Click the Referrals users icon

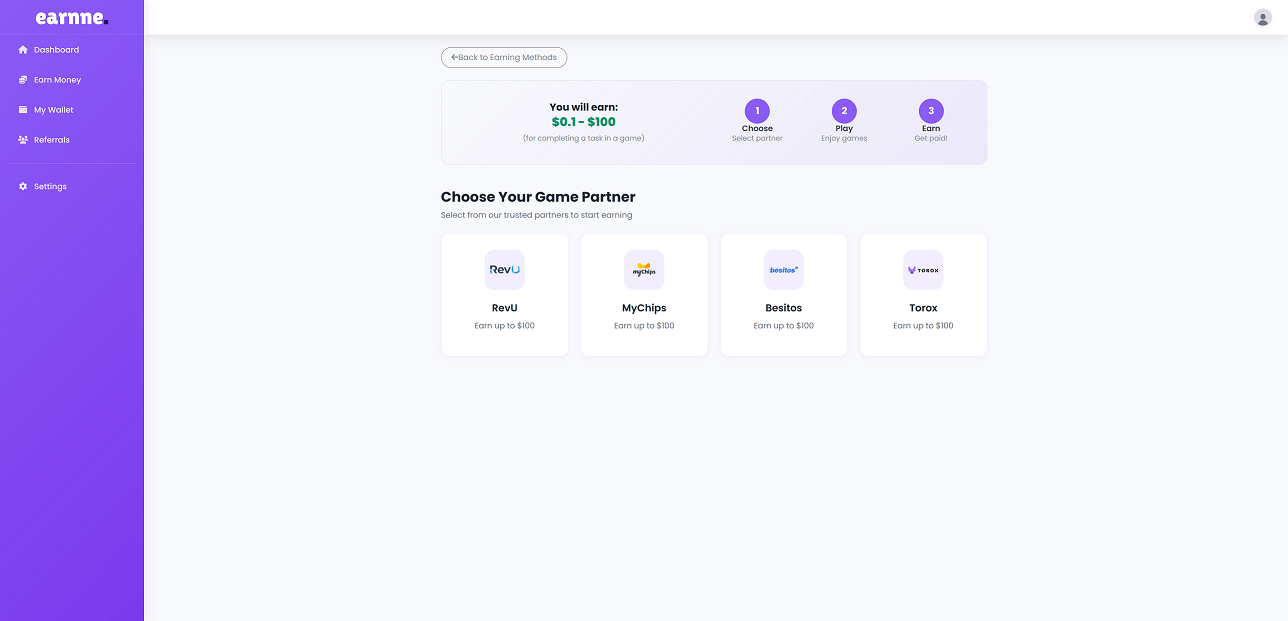pyautogui.click(x=21, y=139)
